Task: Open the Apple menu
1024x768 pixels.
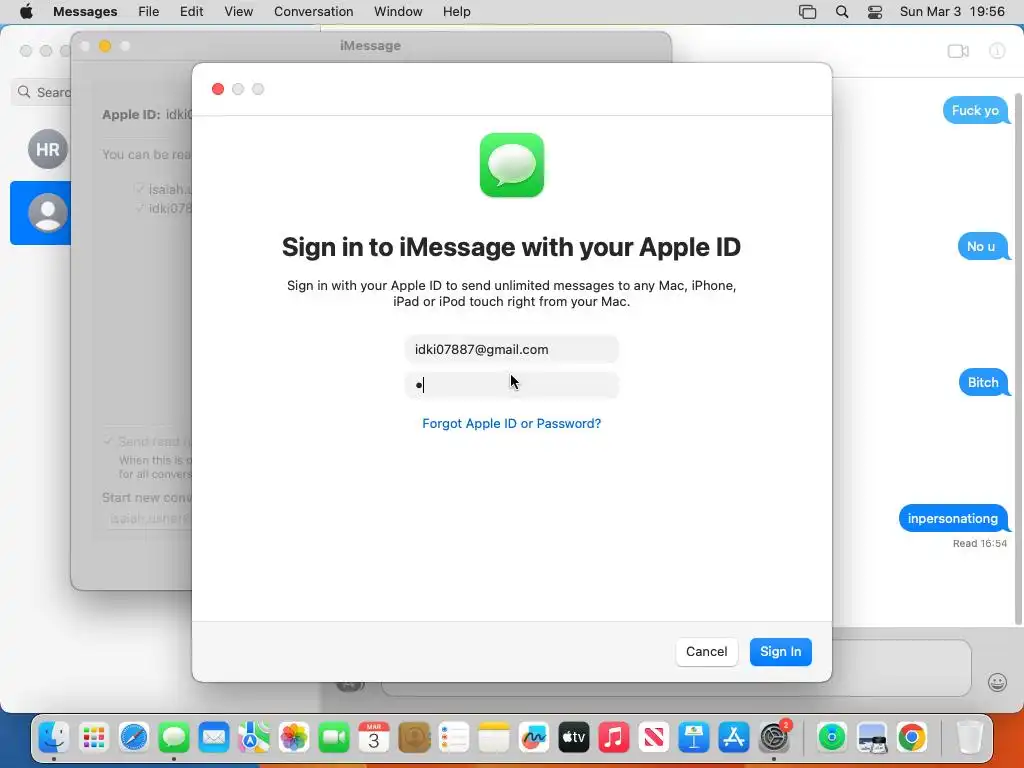Action: tap(26, 12)
